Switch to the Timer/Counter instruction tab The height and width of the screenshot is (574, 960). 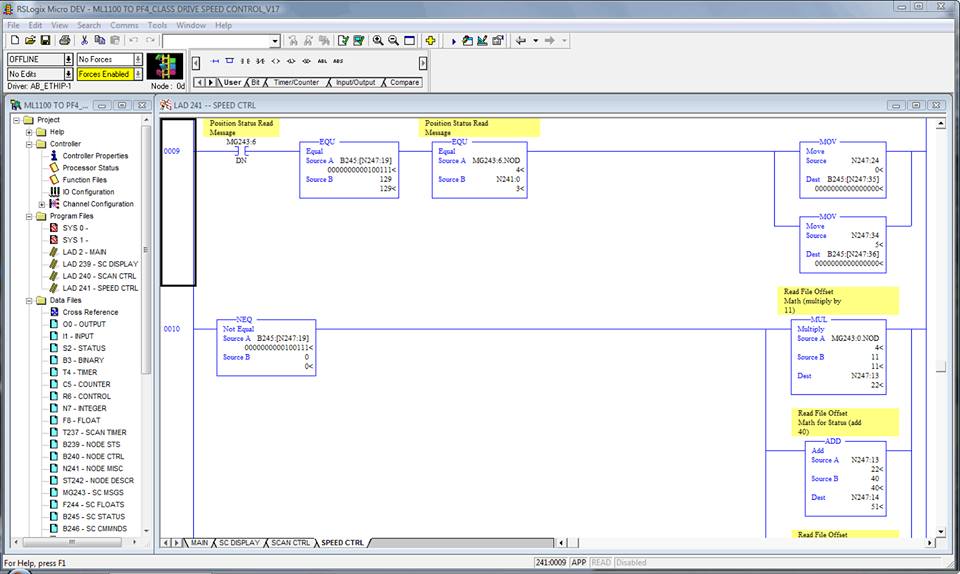click(297, 82)
